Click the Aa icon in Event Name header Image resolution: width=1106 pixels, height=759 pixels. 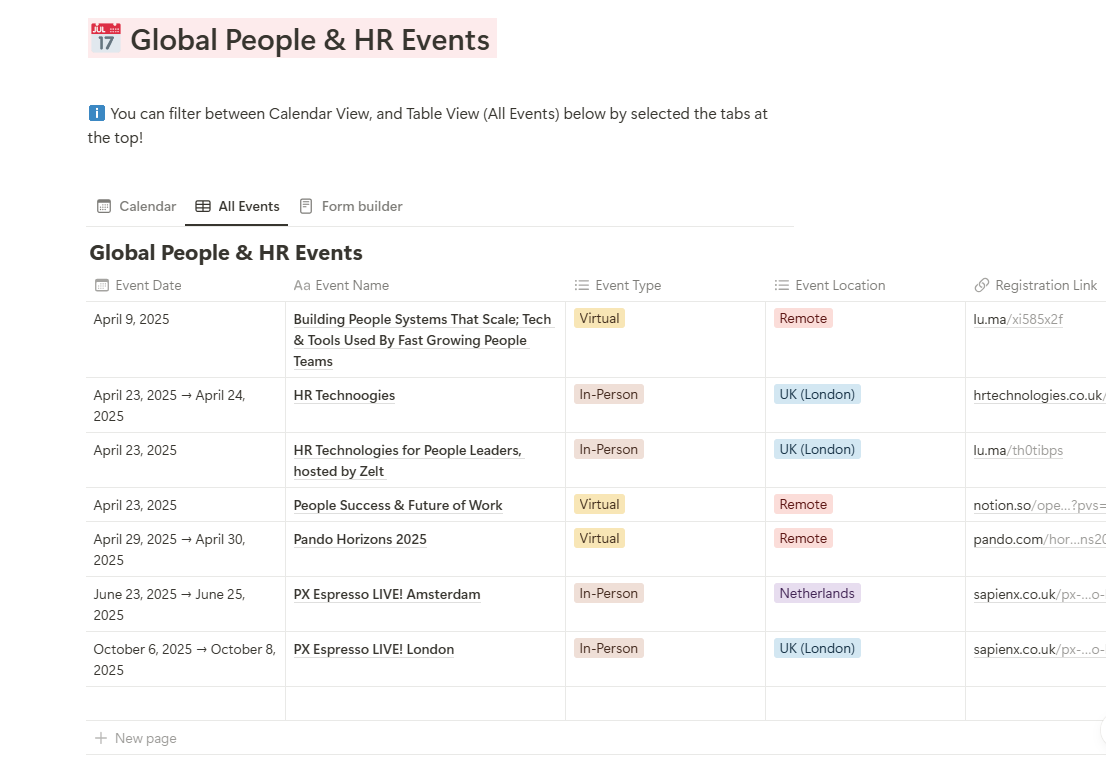(x=302, y=285)
